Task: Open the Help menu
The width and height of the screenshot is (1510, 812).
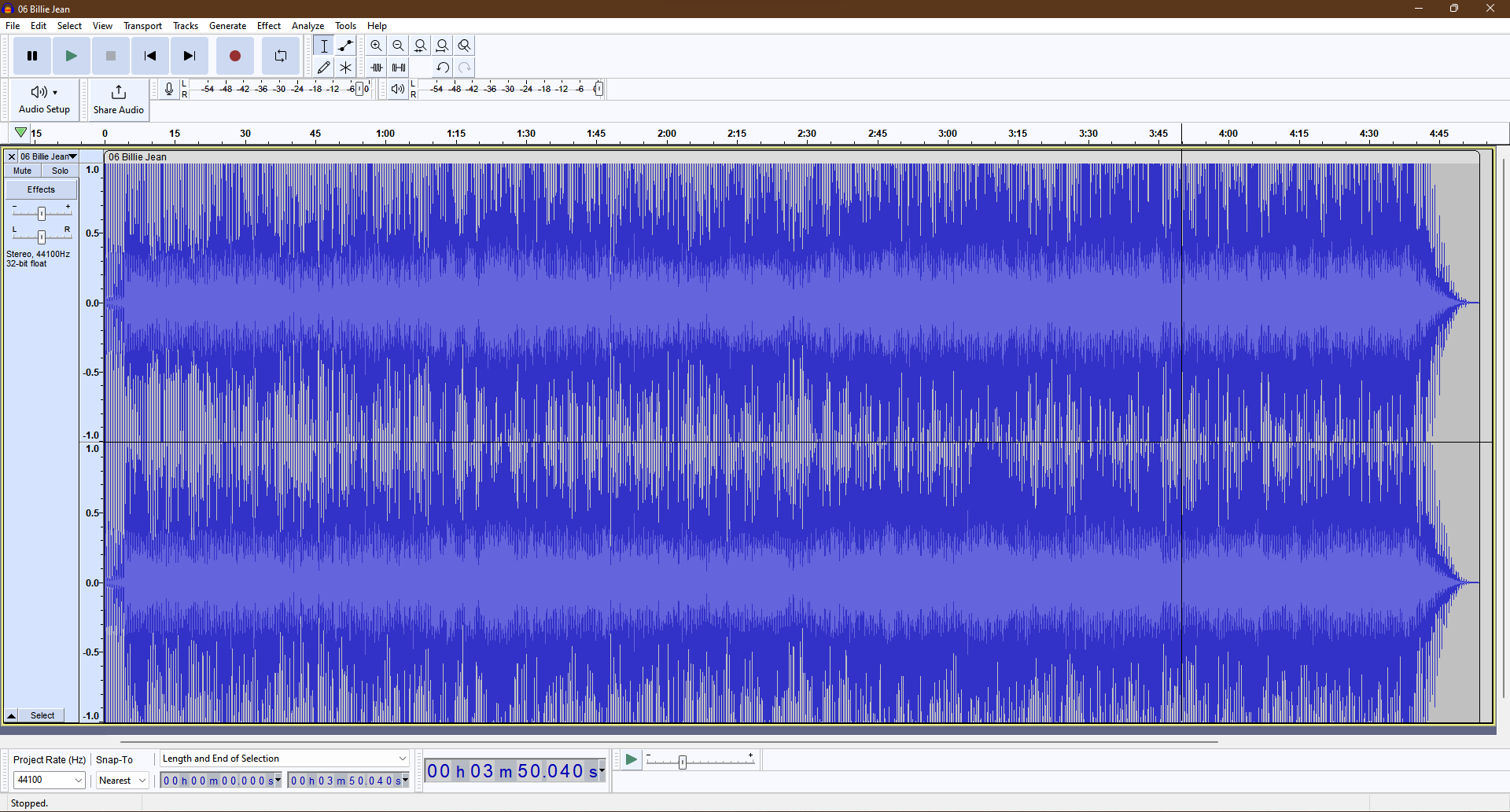Action: 377,26
